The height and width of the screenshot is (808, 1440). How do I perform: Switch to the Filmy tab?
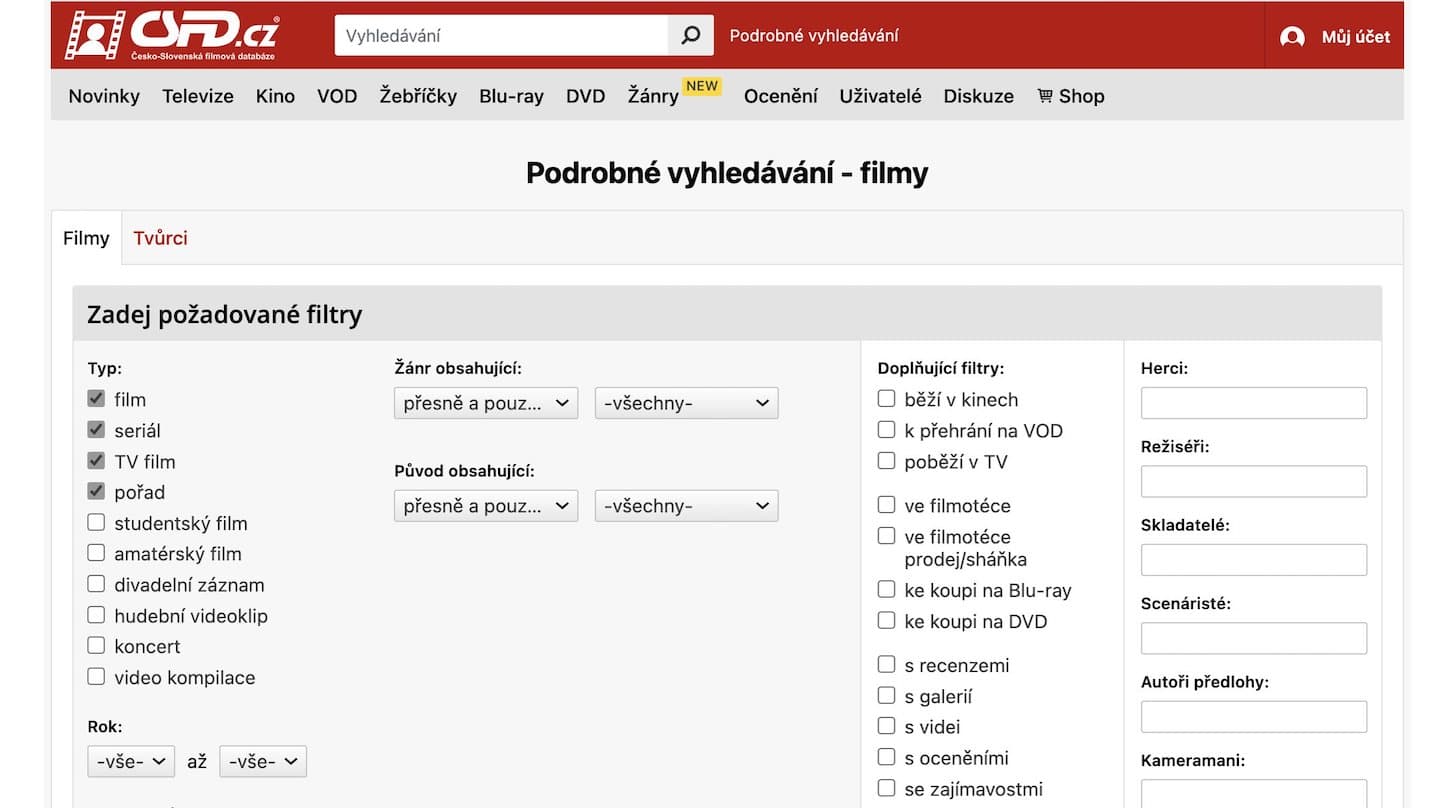(x=86, y=238)
